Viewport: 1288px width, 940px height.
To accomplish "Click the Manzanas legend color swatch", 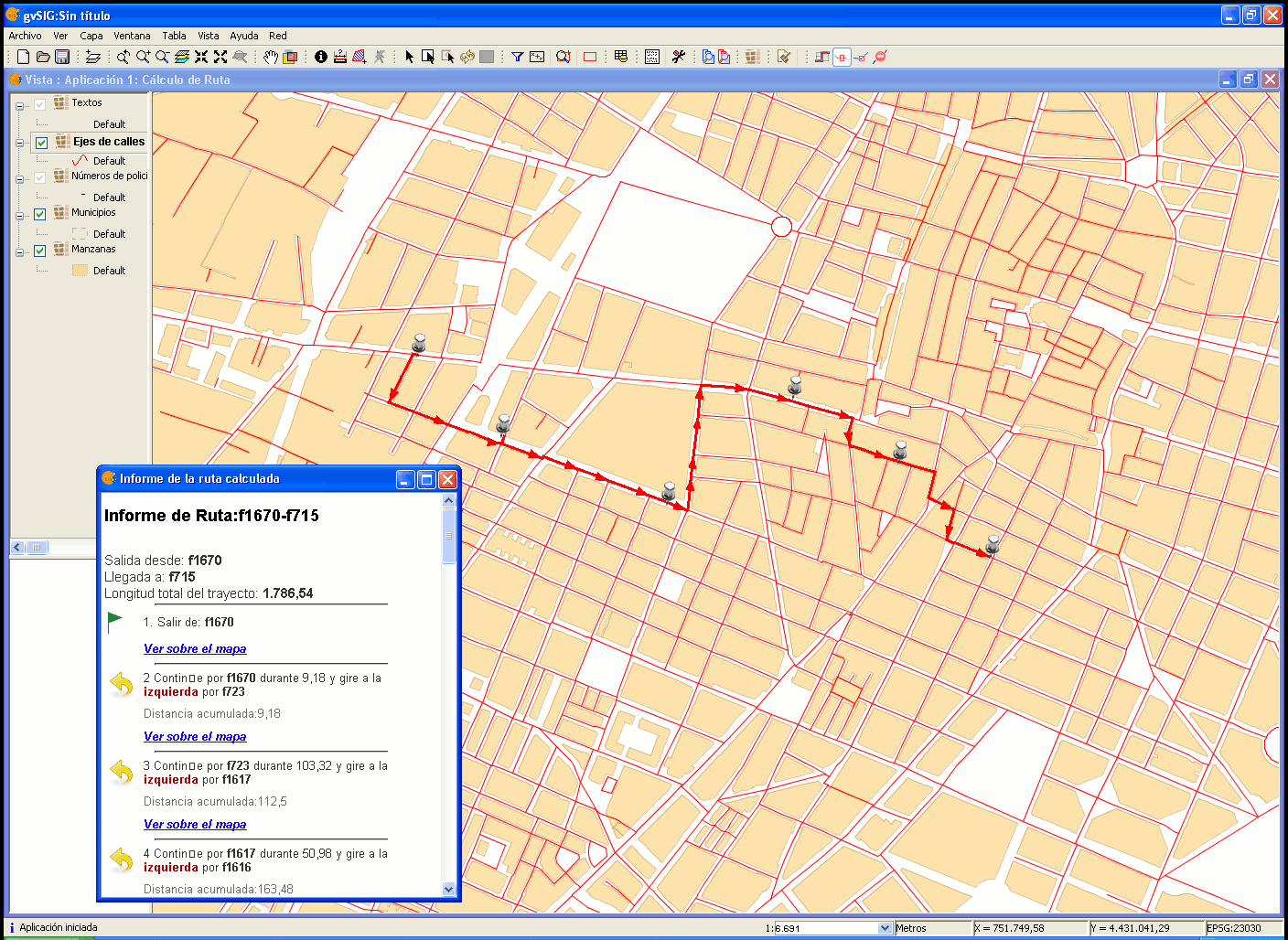I will click(80, 270).
